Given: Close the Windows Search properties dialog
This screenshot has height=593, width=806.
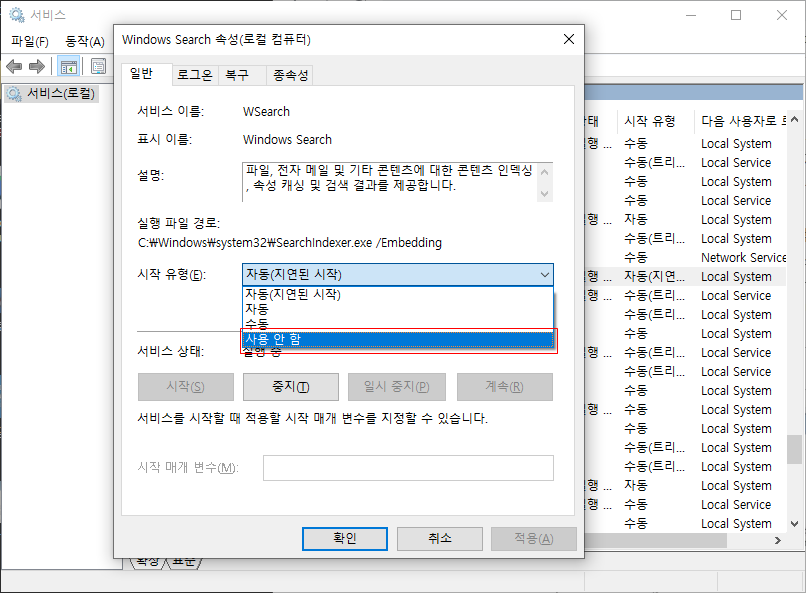Looking at the screenshot, I should [569, 40].
